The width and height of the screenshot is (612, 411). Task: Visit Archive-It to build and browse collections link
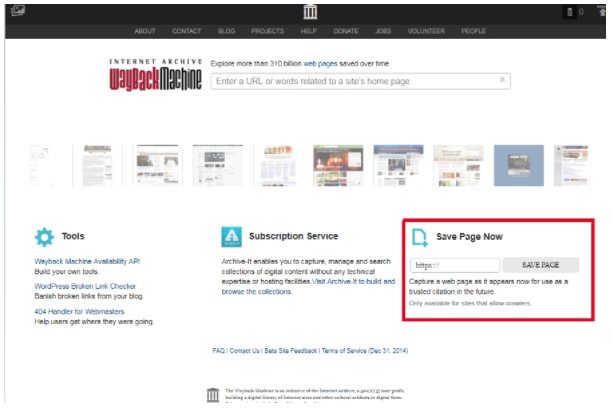(308, 286)
